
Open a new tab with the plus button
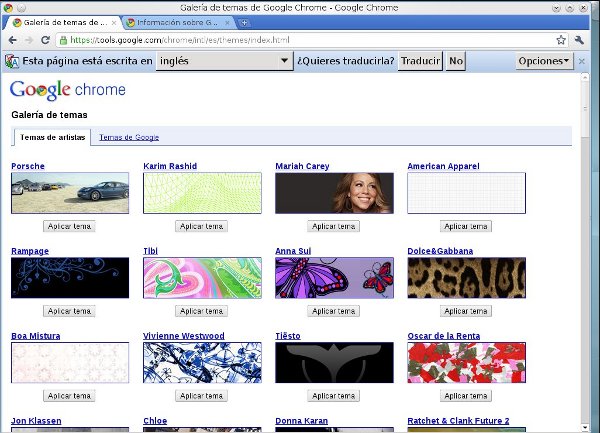tap(244, 23)
